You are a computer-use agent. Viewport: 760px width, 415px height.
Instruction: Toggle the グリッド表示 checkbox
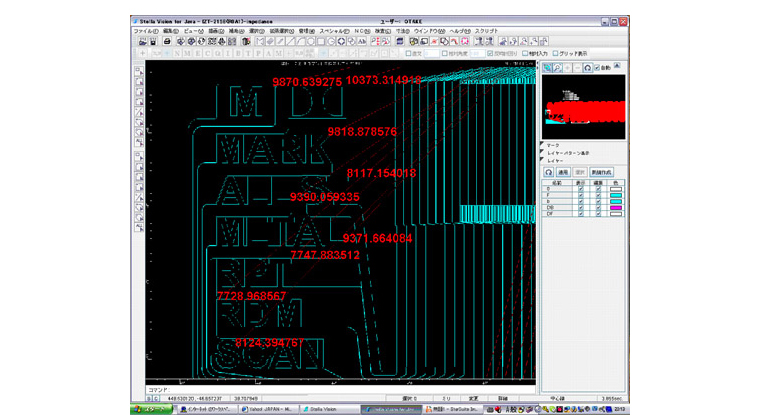click(555, 53)
